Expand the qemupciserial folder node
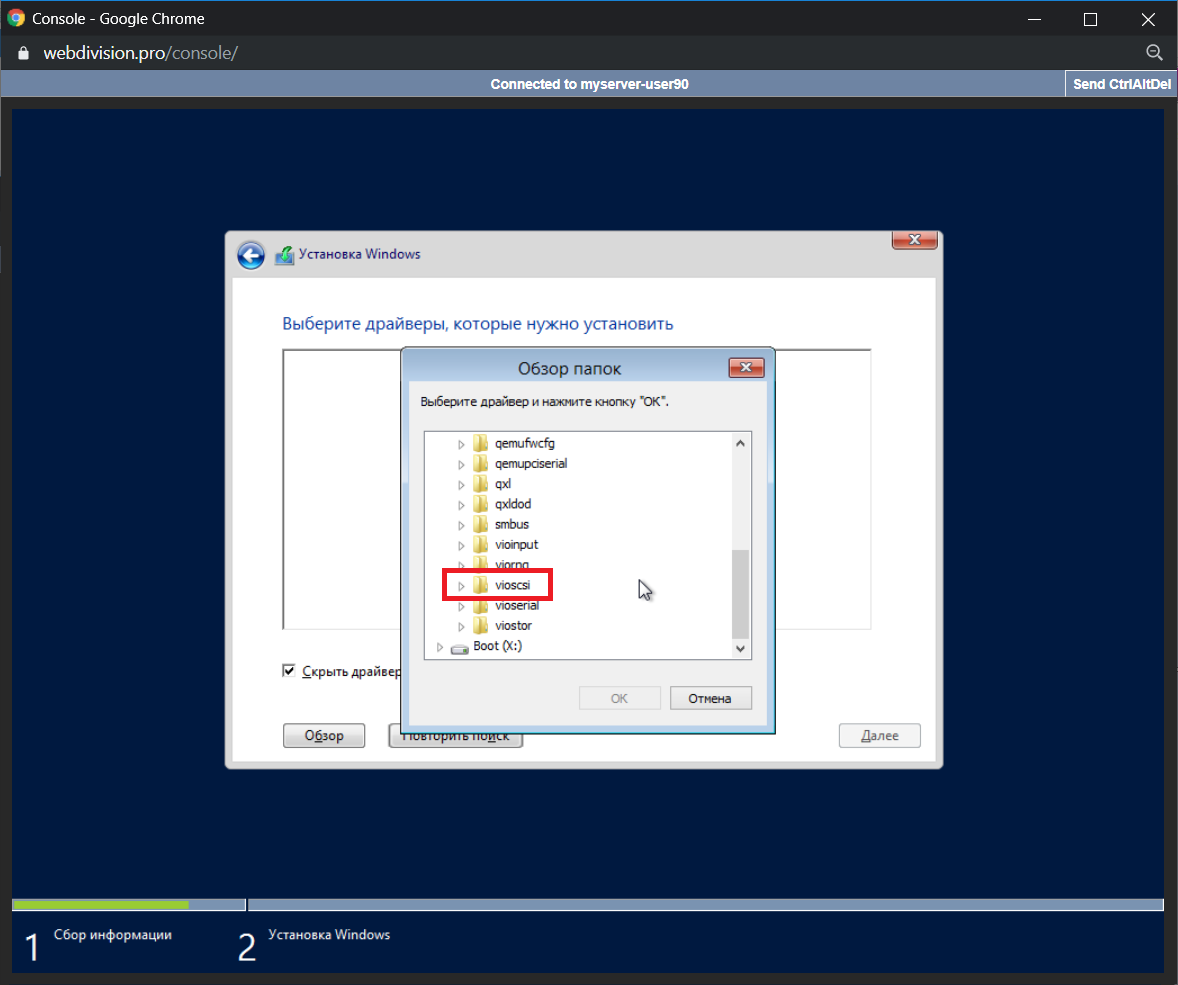The width and height of the screenshot is (1178, 985). tap(461, 464)
